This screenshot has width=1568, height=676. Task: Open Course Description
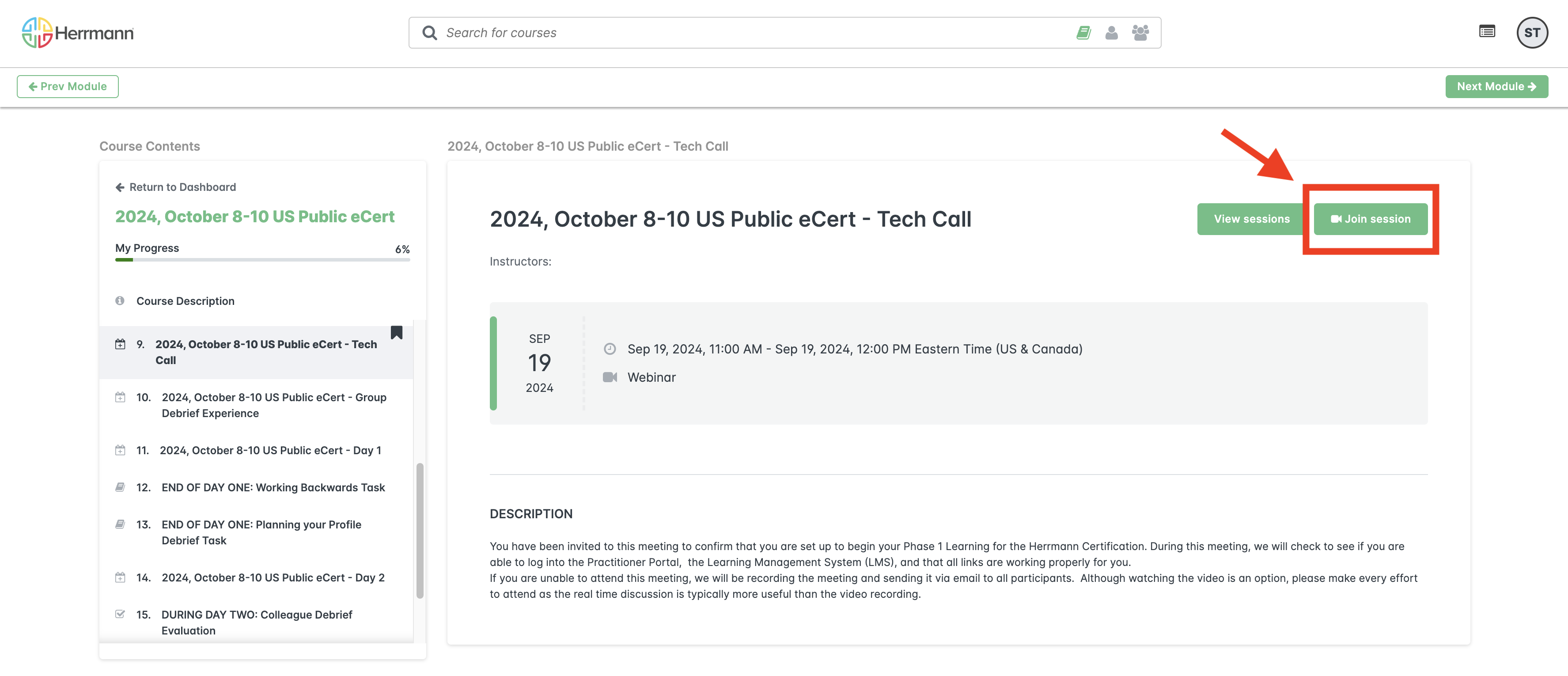[185, 301]
